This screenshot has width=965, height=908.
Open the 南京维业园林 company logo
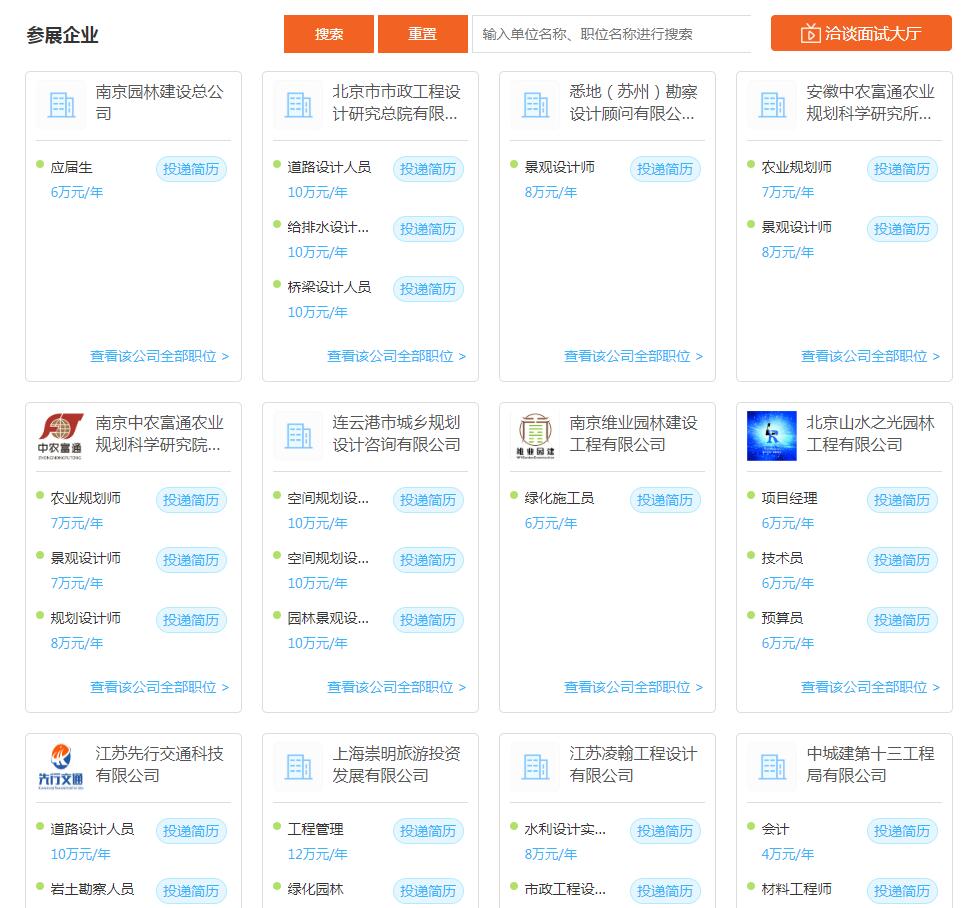tap(535, 436)
